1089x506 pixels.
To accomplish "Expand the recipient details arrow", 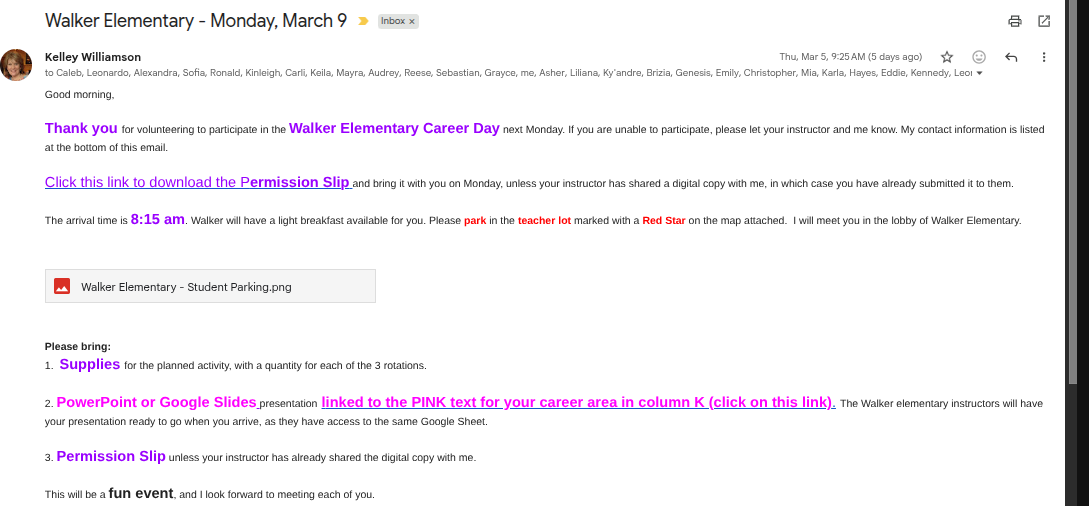I will click(x=979, y=73).
